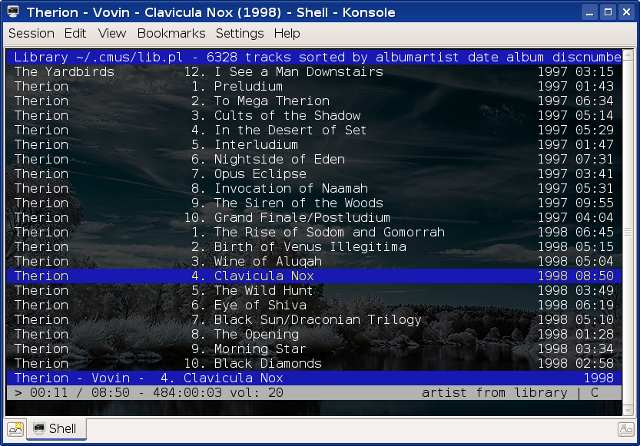The width and height of the screenshot is (640, 446).
Task: Select the track 'The Opening'
Action: [314, 334]
